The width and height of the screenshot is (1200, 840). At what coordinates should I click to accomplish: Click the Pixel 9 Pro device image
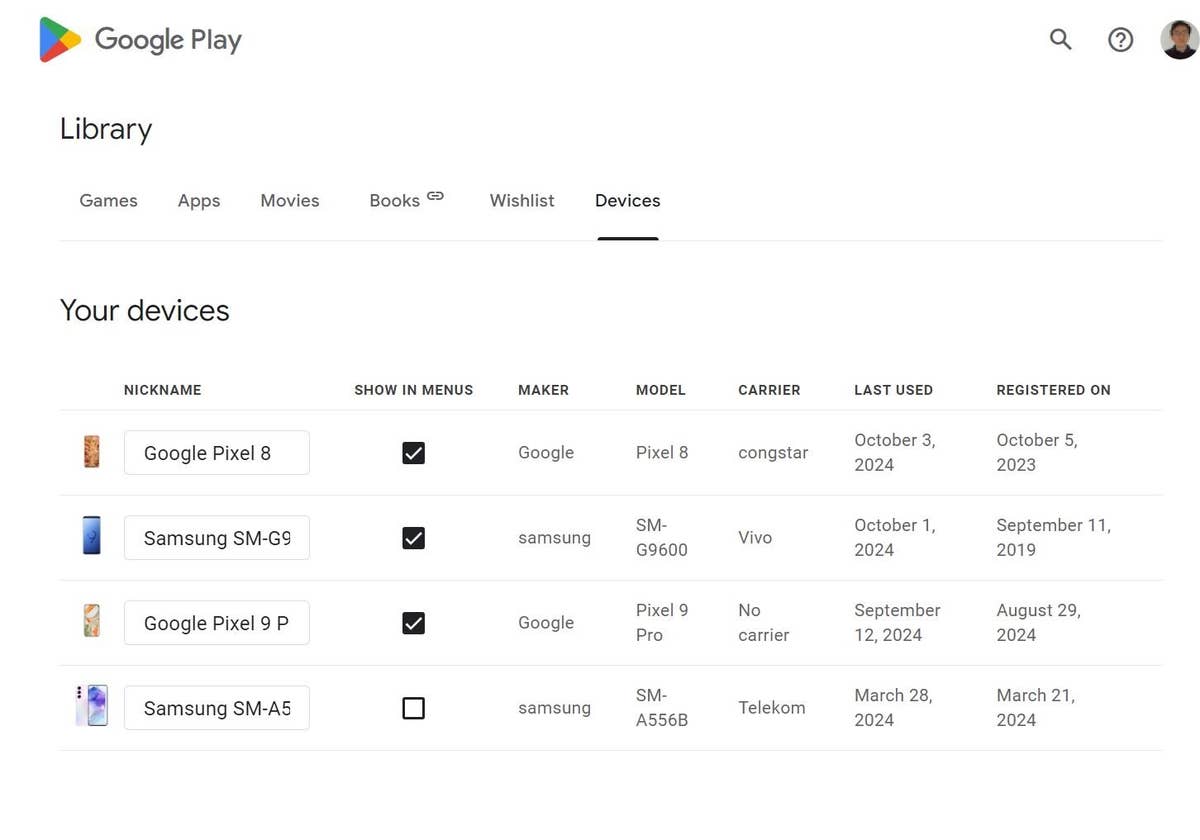91,622
